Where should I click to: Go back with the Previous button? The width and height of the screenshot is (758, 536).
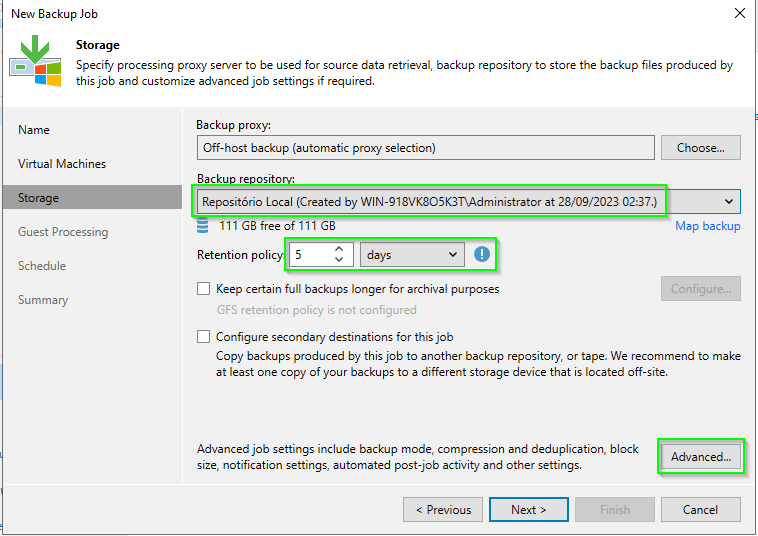(x=443, y=510)
